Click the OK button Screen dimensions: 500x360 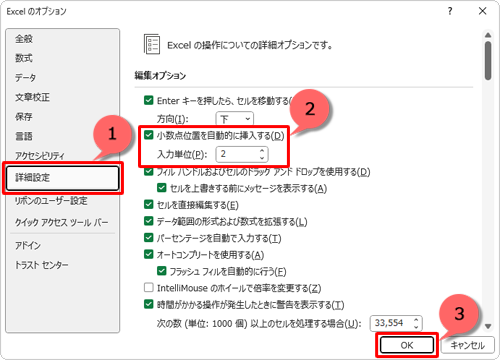click(407, 345)
